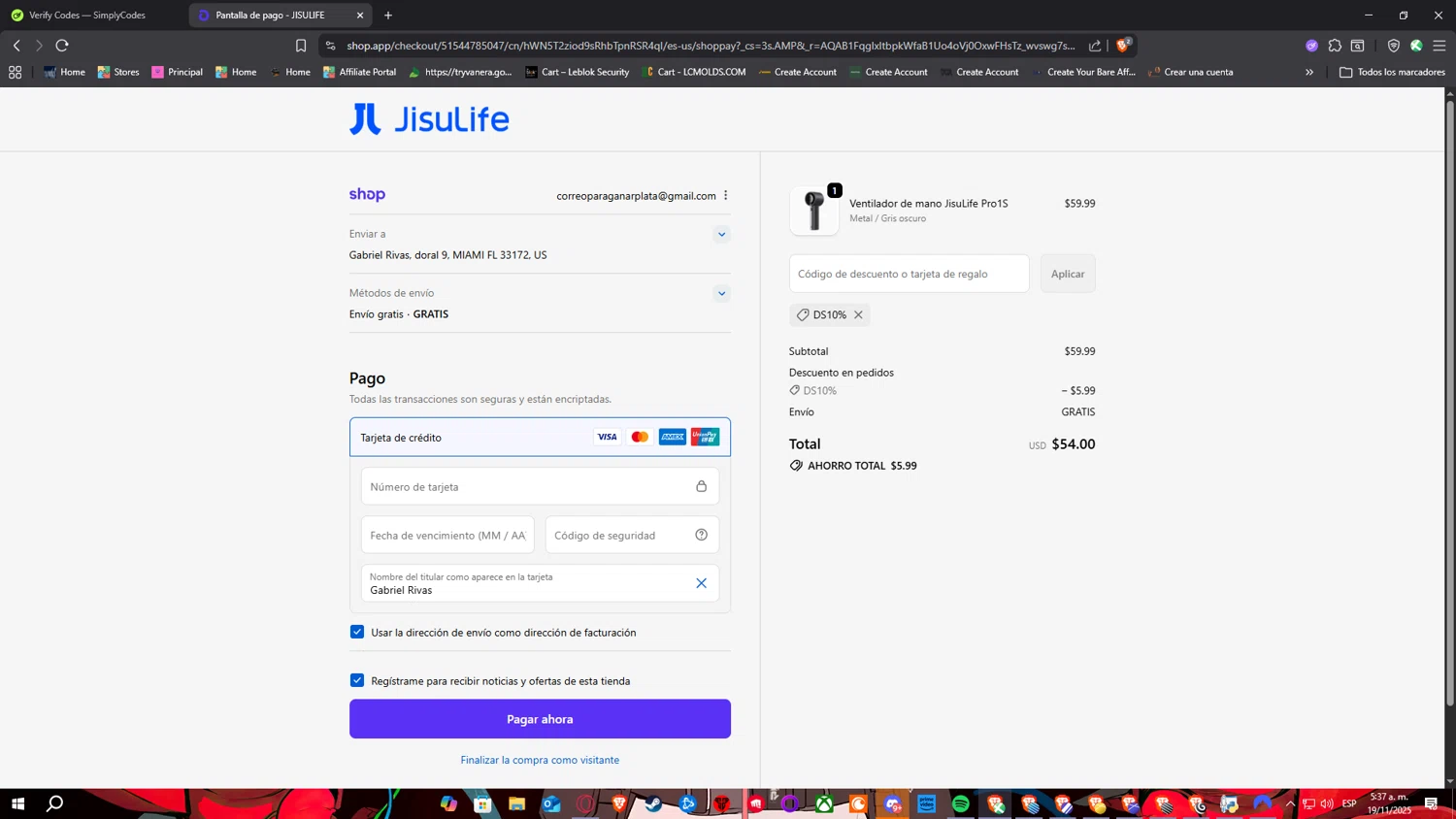1456x819 pixels.
Task: Open Xbox app from the taskbar
Action: (x=824, y=803)
